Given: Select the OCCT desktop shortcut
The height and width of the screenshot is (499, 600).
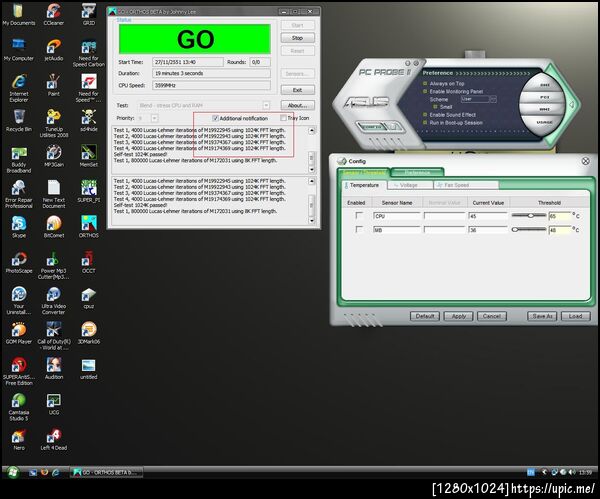Looking at the screenshot, I should pos(89,262).
